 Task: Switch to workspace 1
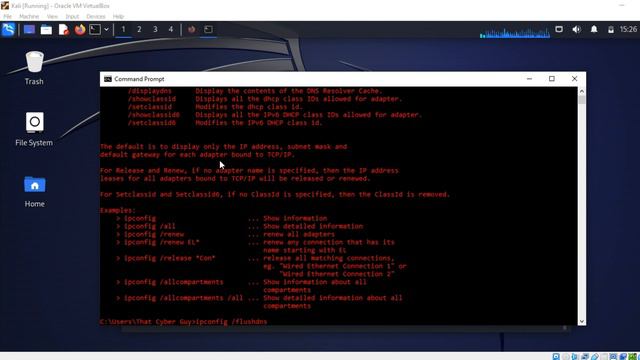123,29
